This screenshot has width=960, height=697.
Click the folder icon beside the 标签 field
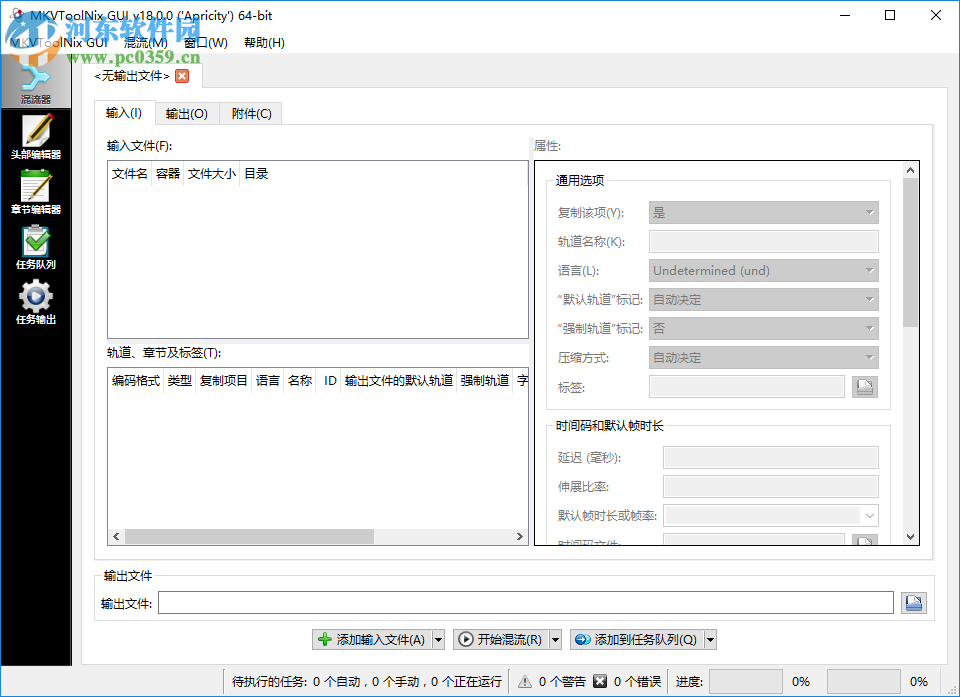click(x=864, y=386)
